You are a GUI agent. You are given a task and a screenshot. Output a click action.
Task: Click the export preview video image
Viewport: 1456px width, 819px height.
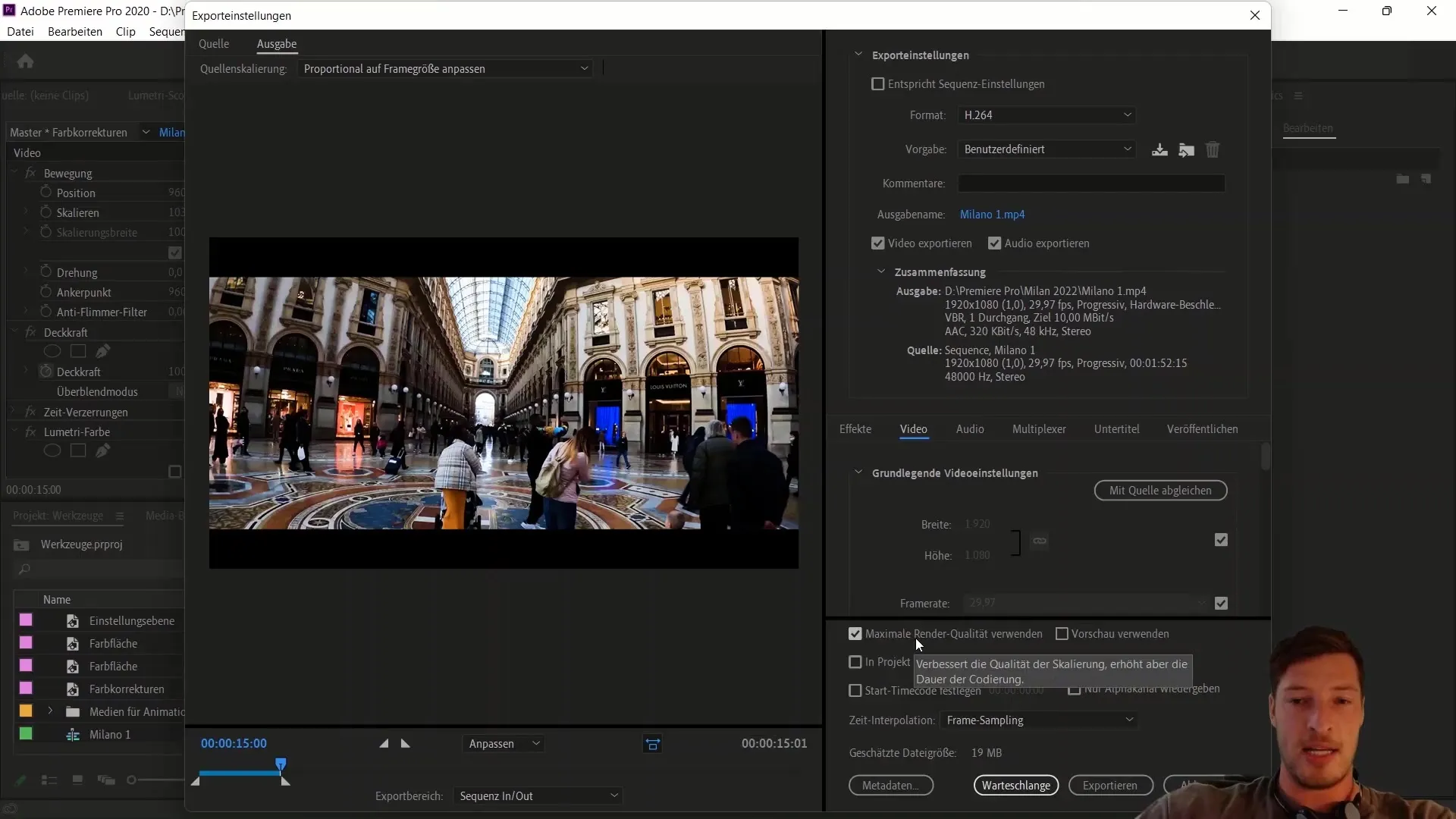[x=504, y=403]
